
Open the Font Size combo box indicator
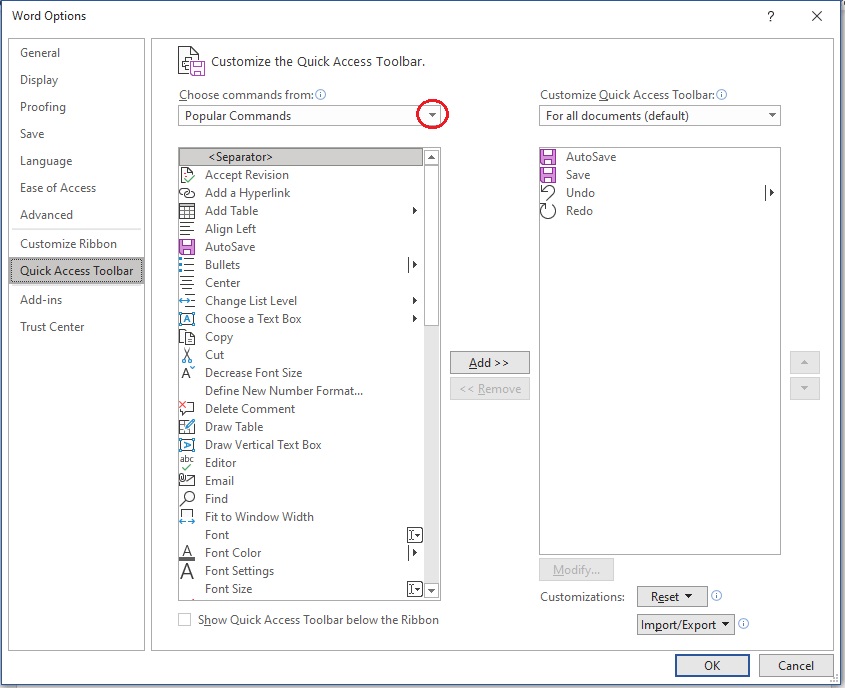point(414,589)
